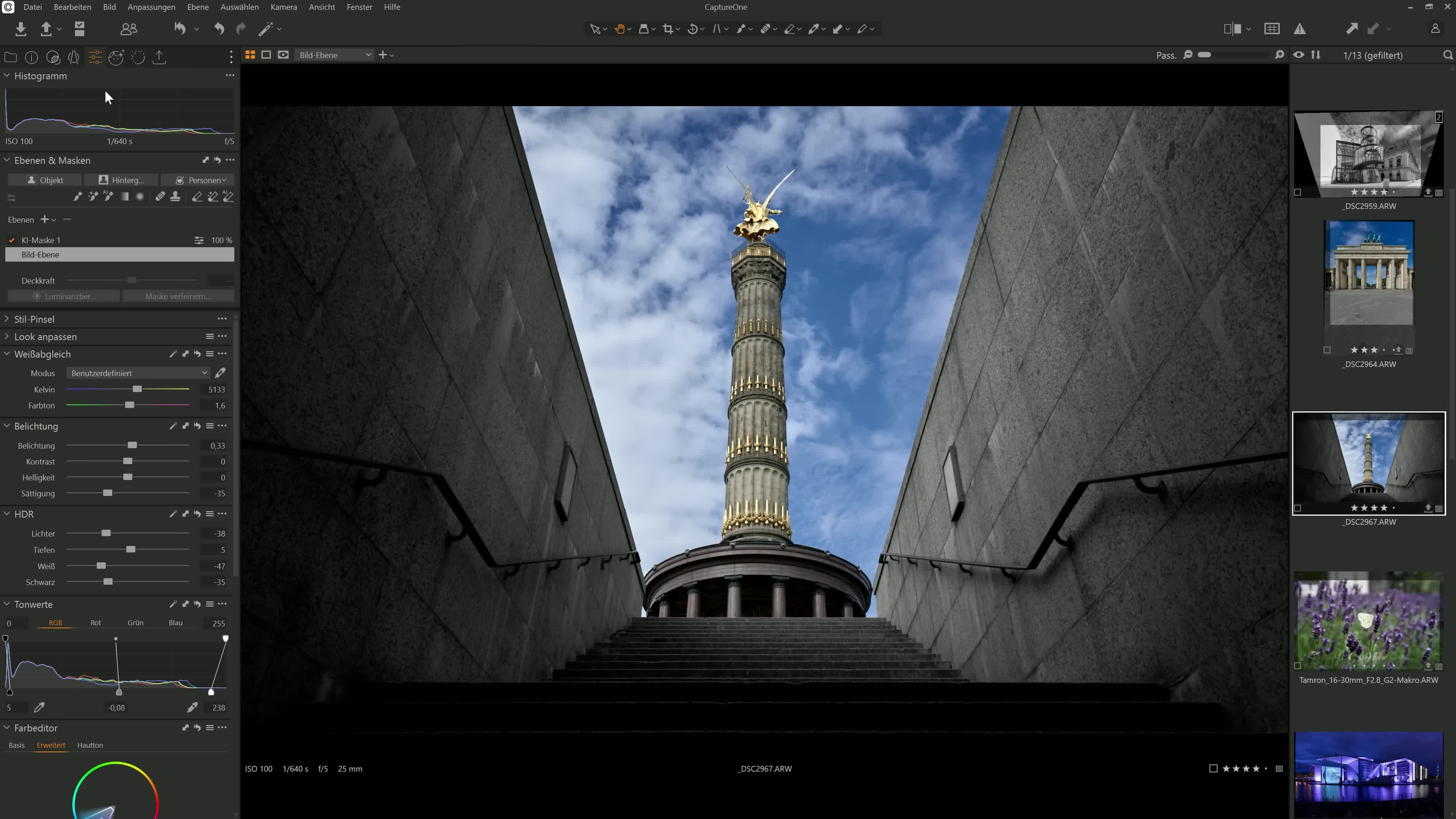Select the hand pan tool
The image size is (1456, 819).
pyautogui.click(x=620, y=29)
